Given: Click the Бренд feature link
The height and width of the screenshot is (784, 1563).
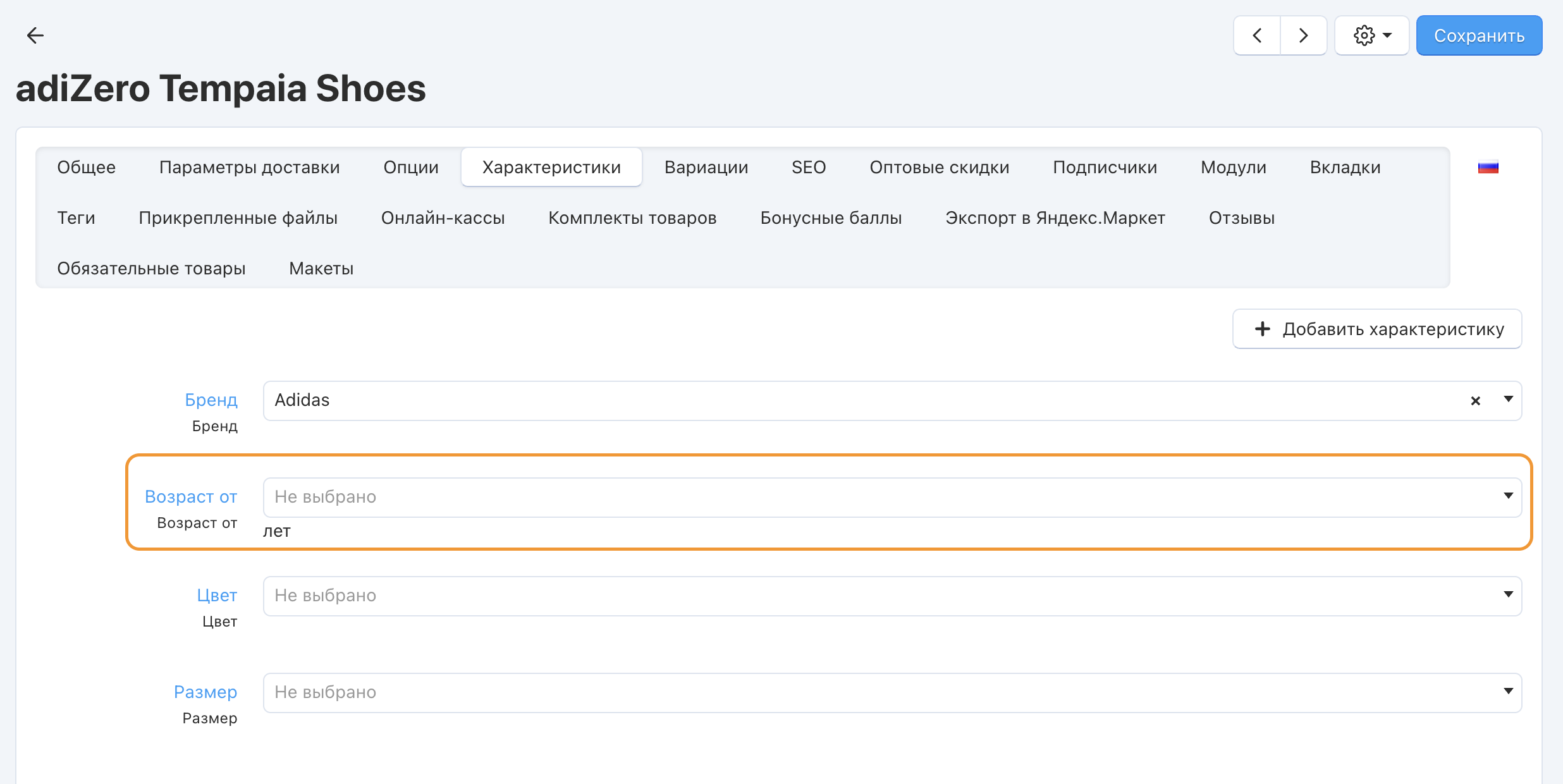Looking at the screenshot, I should [211, 400].
